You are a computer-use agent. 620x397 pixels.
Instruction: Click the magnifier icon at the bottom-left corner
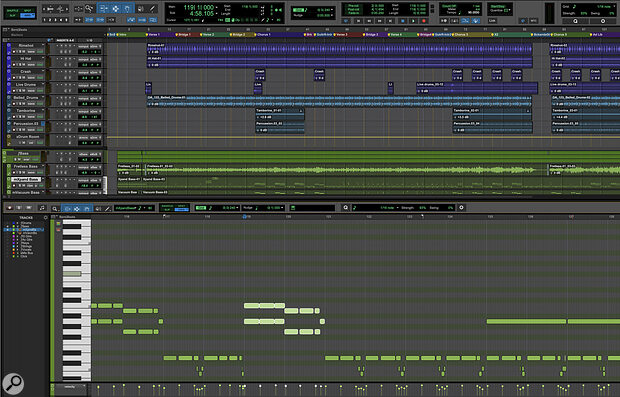coord(13,383)
